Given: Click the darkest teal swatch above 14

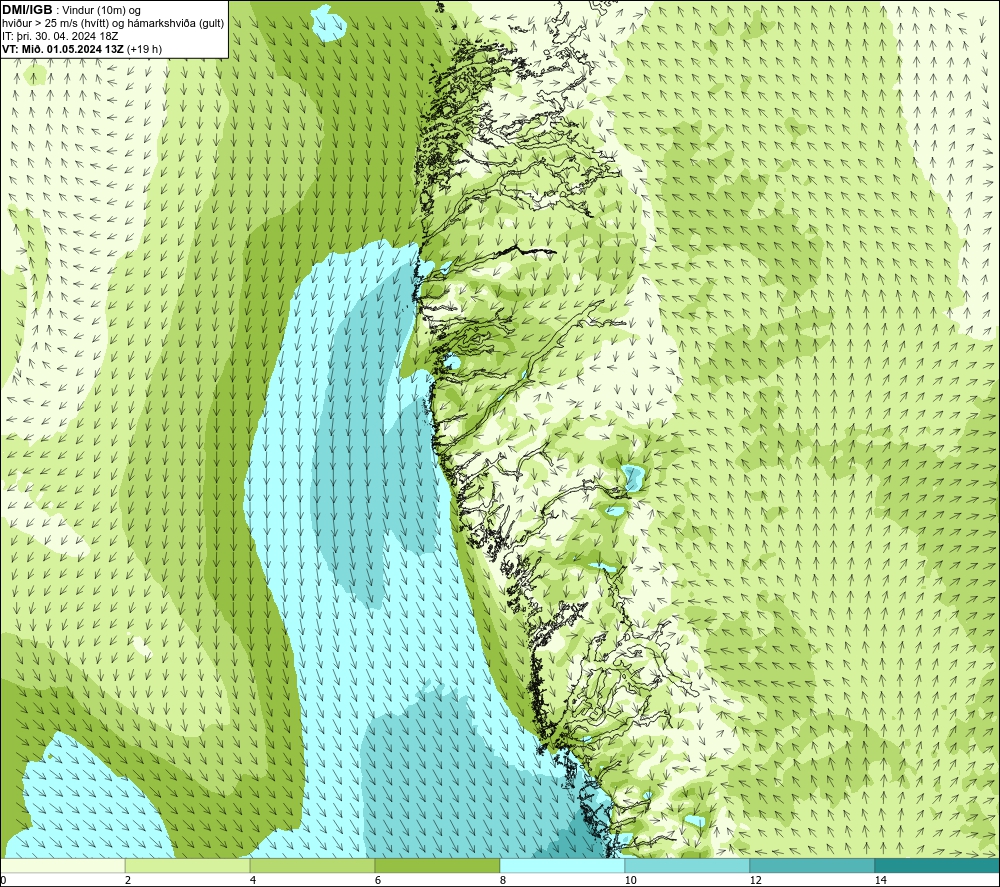Looking at the screenshot, I should [x=937, y=865].
